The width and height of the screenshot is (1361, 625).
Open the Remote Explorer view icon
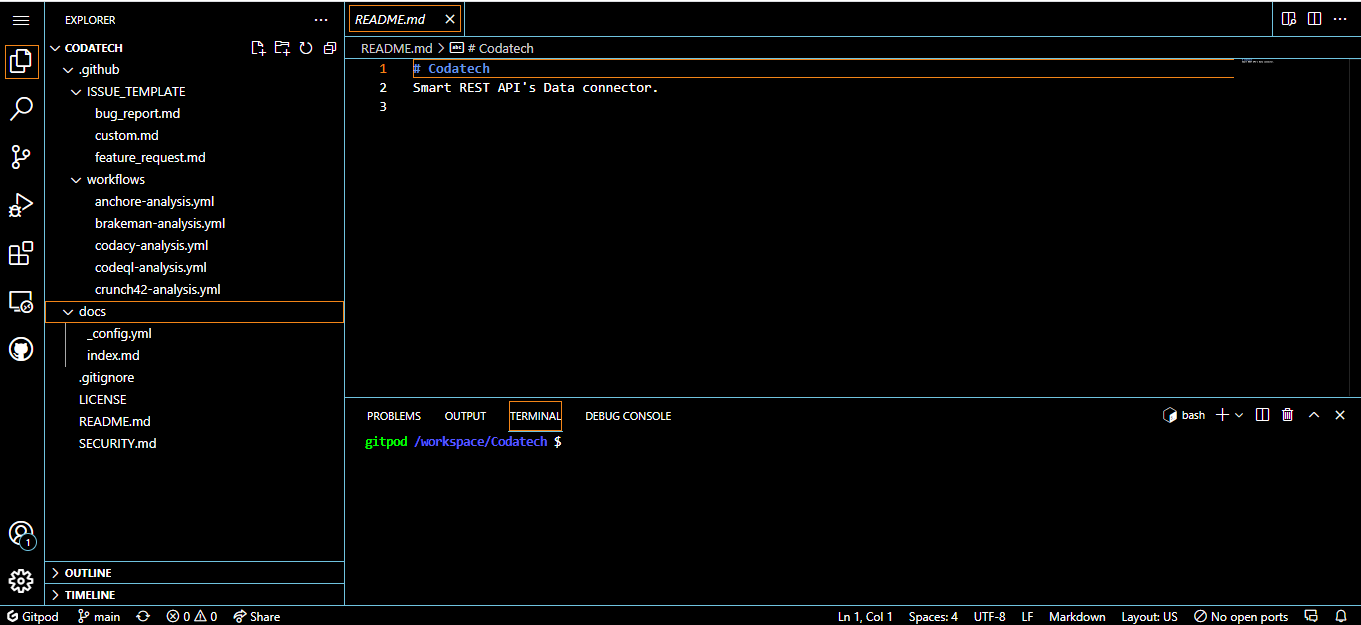tap(21, 301)
